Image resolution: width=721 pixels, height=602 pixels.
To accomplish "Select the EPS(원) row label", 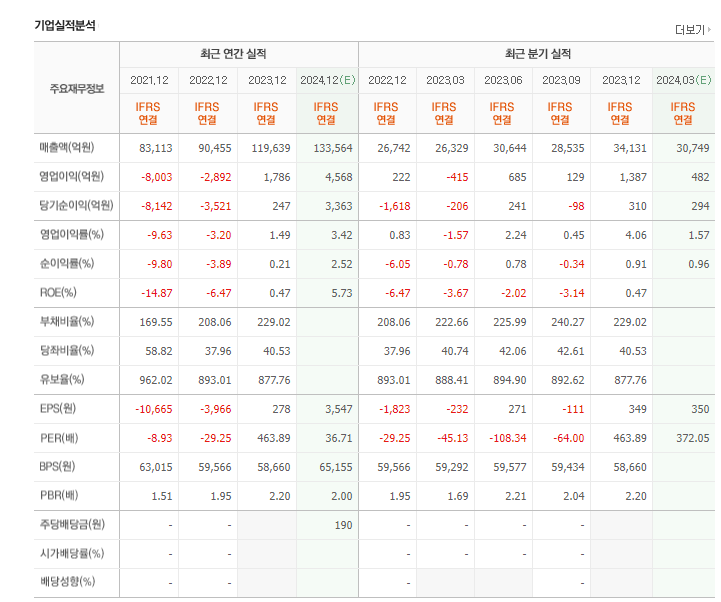I will (x=57, y=408).
